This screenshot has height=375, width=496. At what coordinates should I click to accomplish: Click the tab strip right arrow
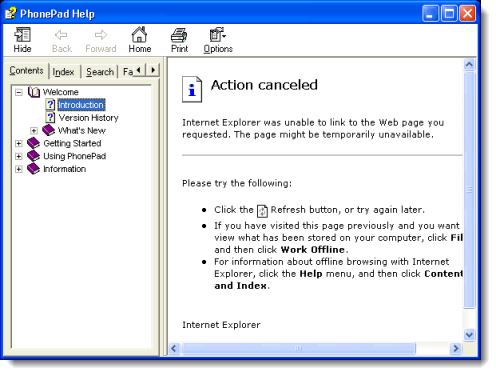coord(153,70)
